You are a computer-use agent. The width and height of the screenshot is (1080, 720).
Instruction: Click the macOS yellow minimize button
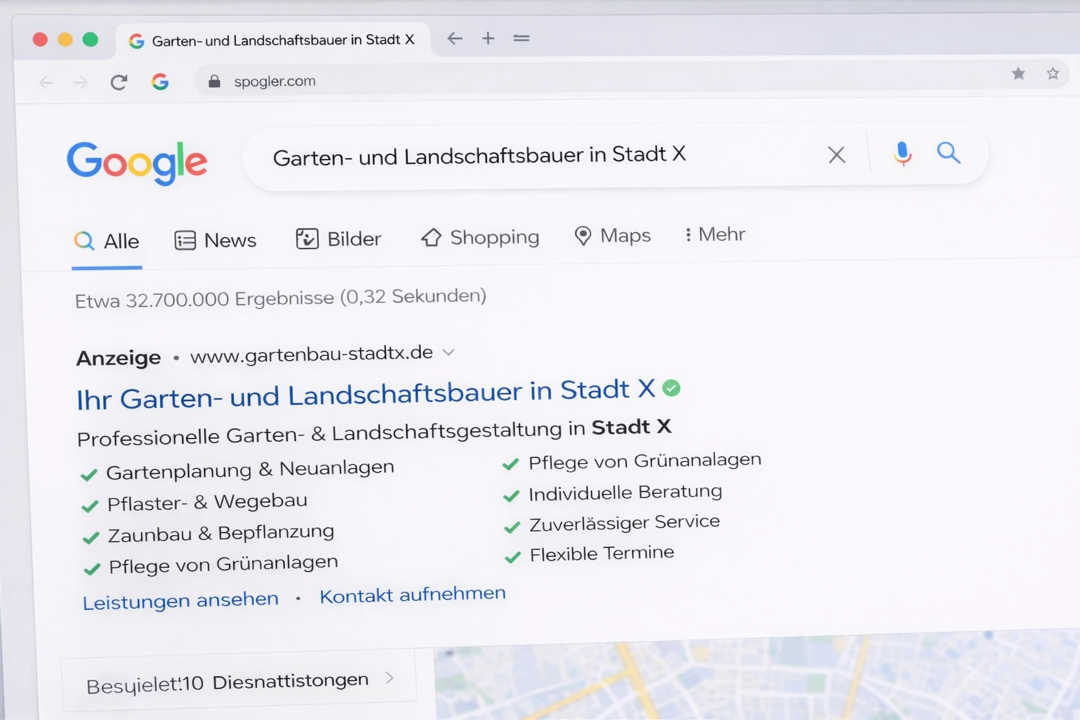click(x=65, y=39)
